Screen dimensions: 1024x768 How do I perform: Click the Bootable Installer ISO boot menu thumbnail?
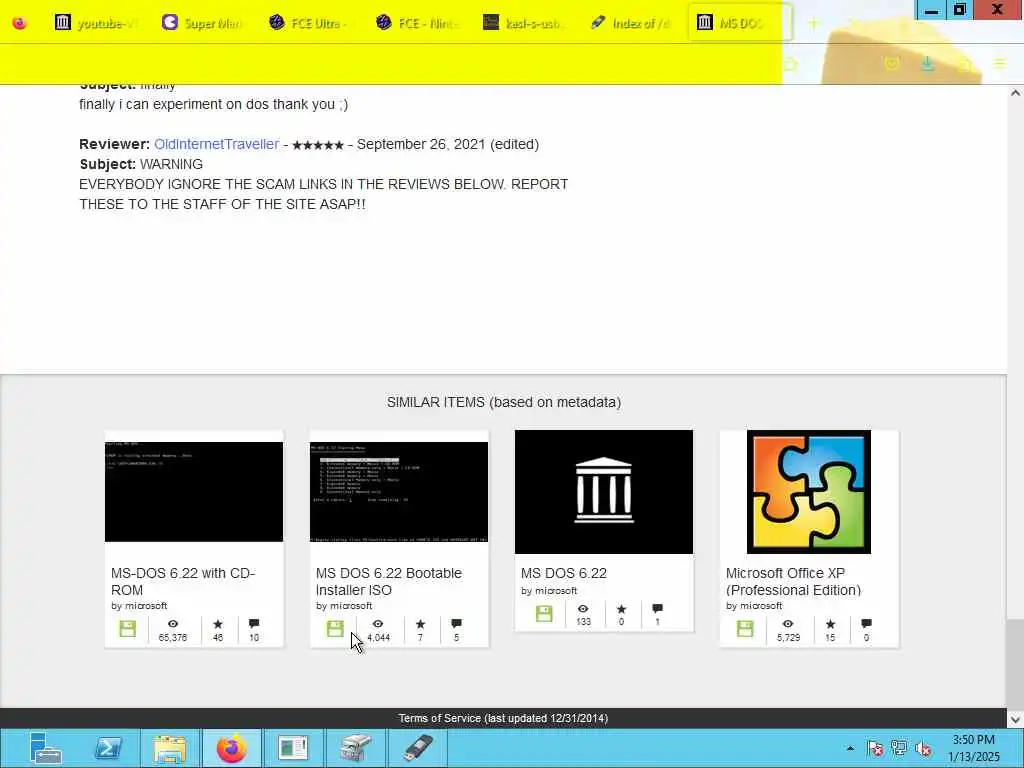(x=399, y=492)
